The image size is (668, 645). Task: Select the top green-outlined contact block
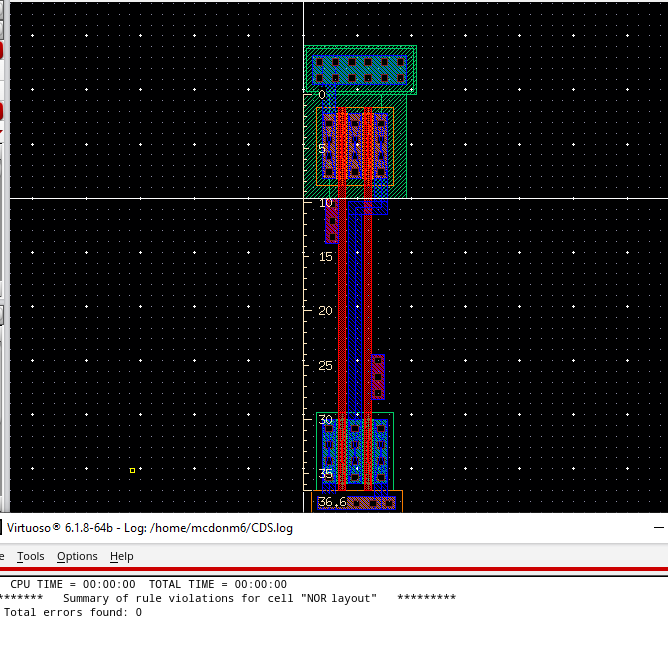tap(360, 69)
